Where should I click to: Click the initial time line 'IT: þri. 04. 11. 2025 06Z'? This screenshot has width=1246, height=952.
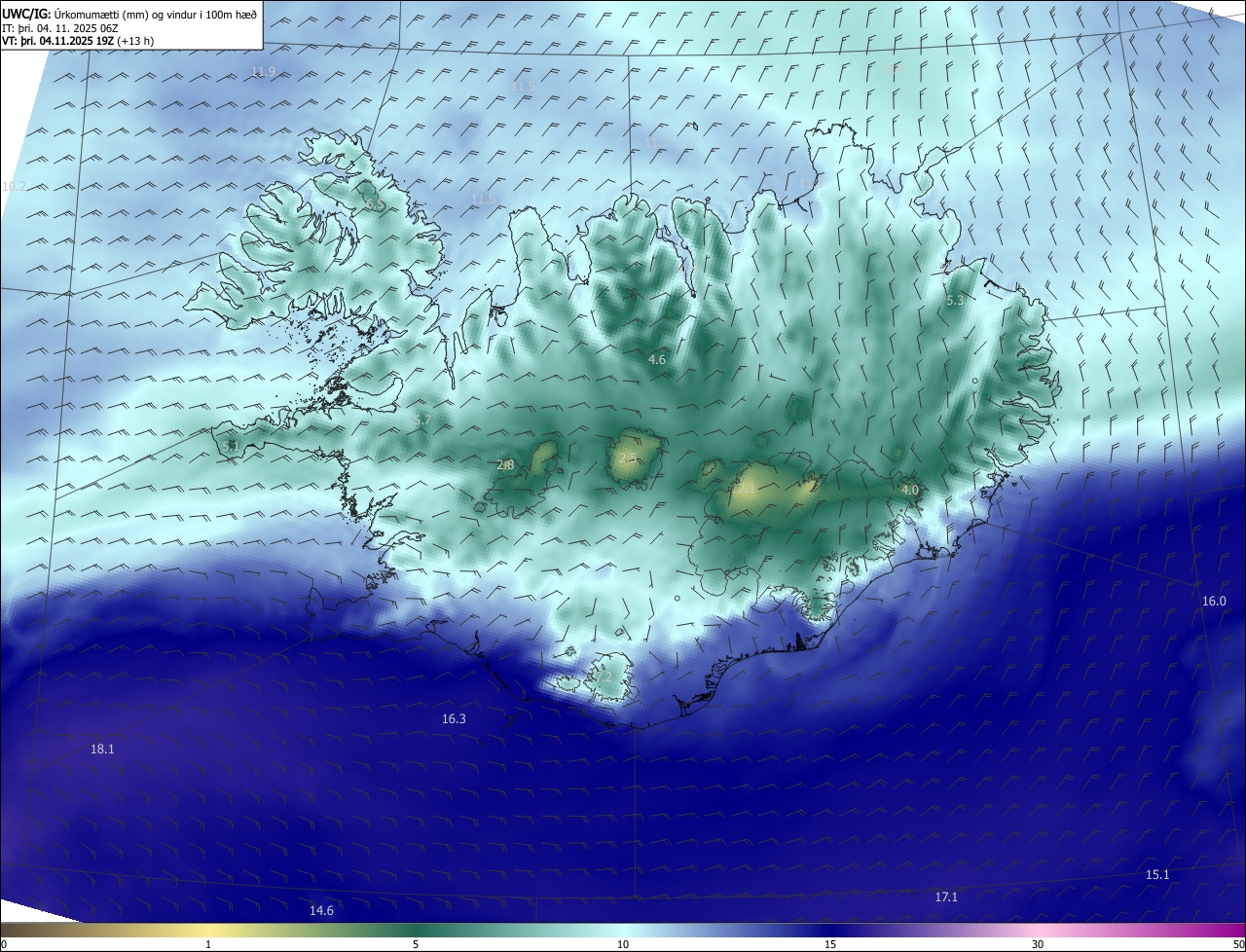tap(60, 28)
